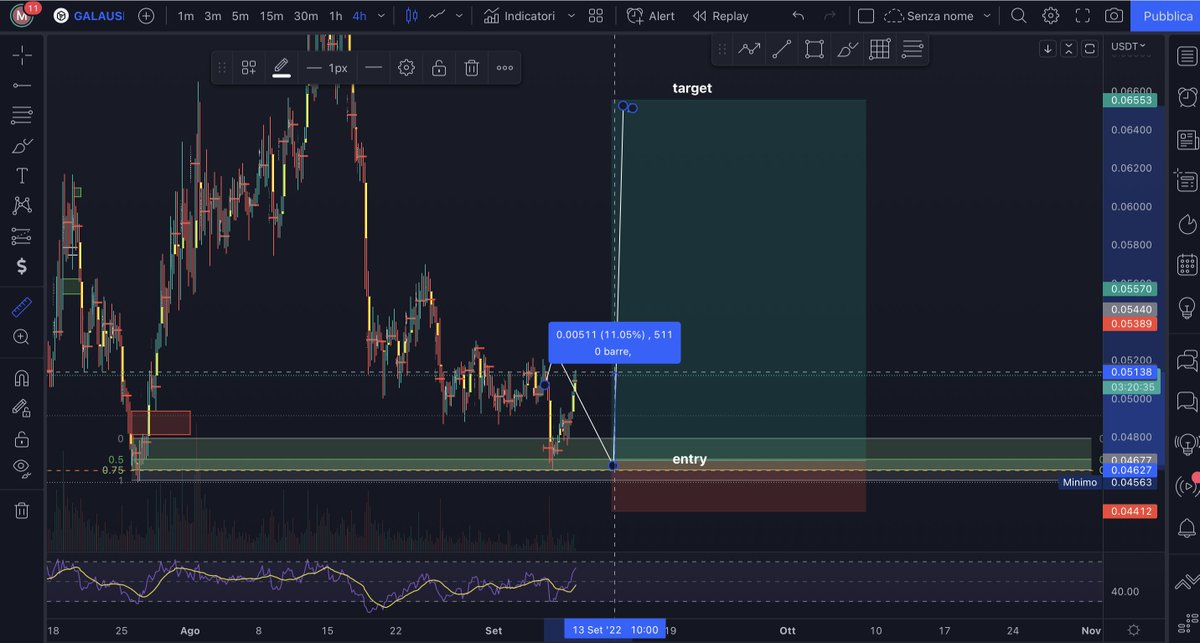Open the Fibonacci tools group in left sidebar
Image resolution: width=1200 pixels, height=643 pixels.
pyautogui.click(x=21, y=115)
